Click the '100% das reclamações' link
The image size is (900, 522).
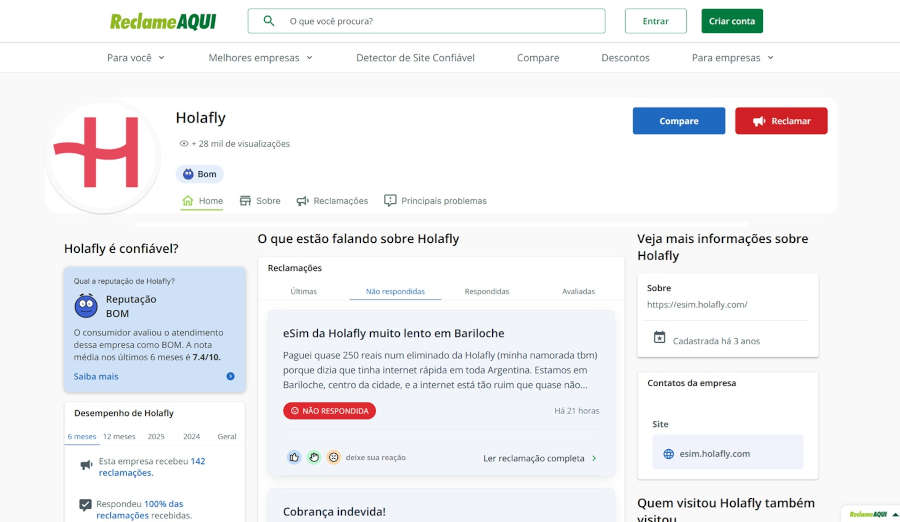point(139,509)
